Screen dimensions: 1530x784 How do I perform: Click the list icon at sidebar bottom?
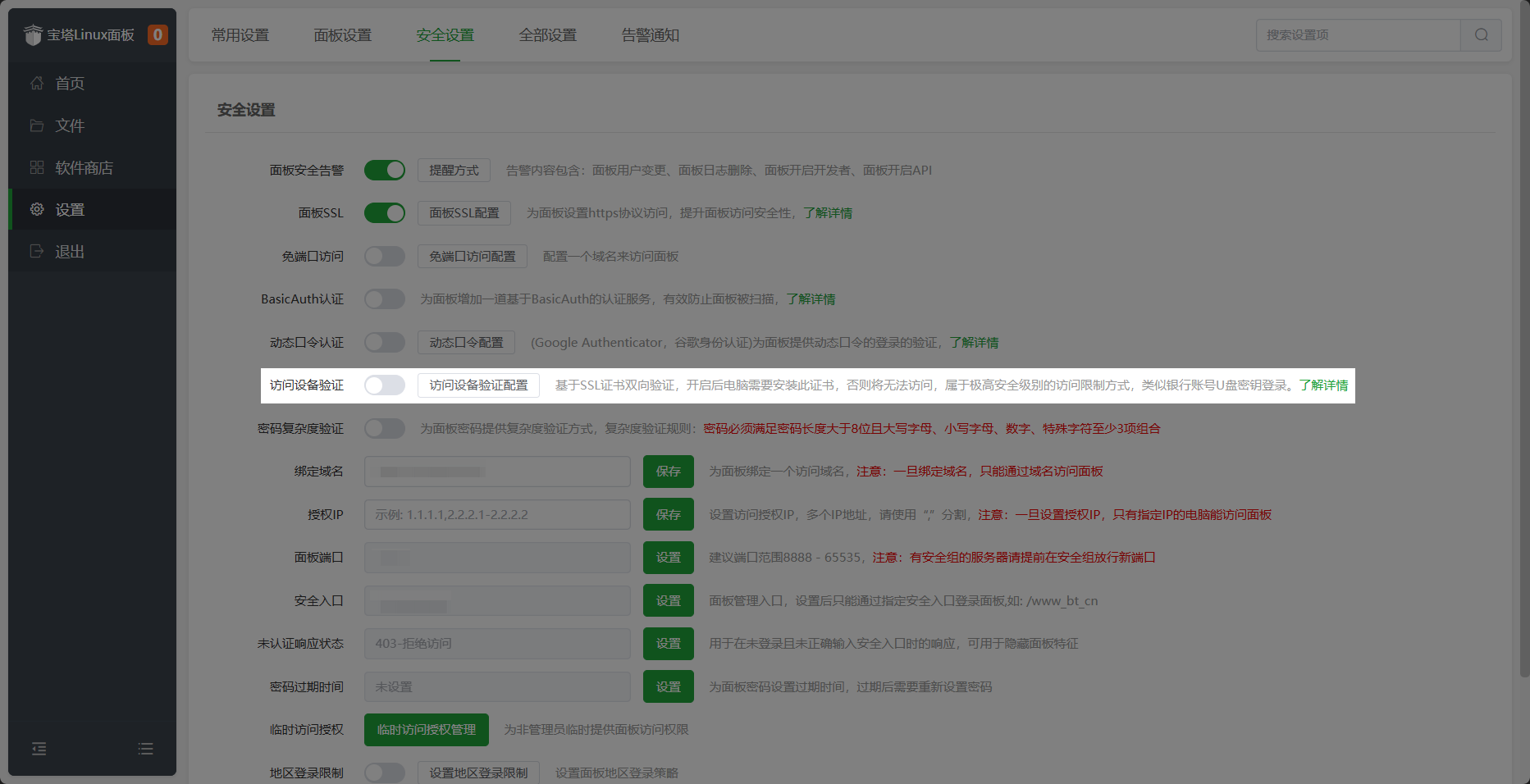click(x=145, y=749)
